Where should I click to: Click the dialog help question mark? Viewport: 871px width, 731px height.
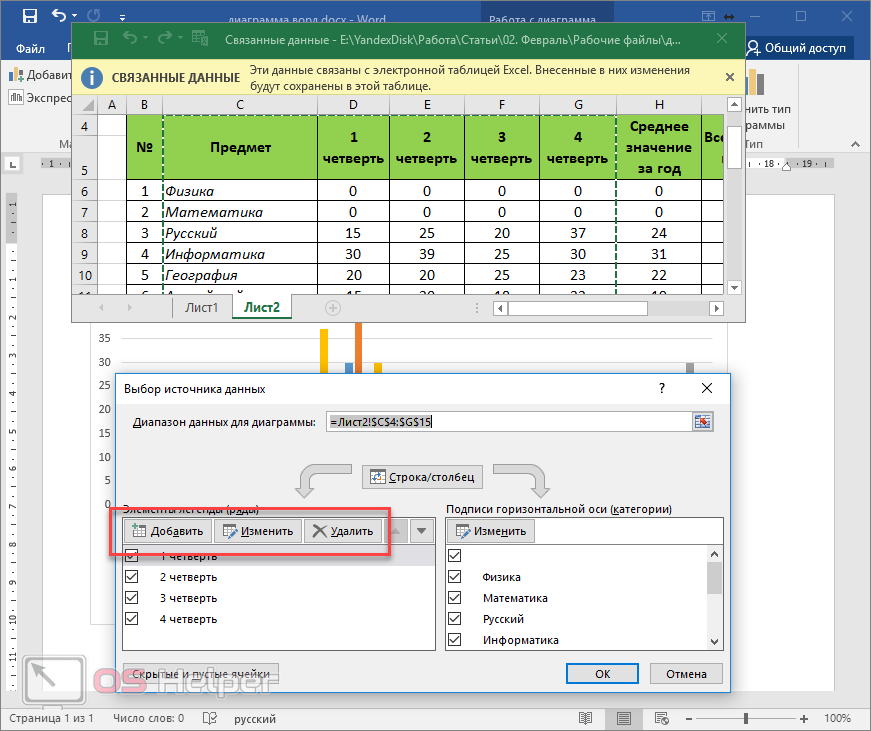click(x=661, y=388)
